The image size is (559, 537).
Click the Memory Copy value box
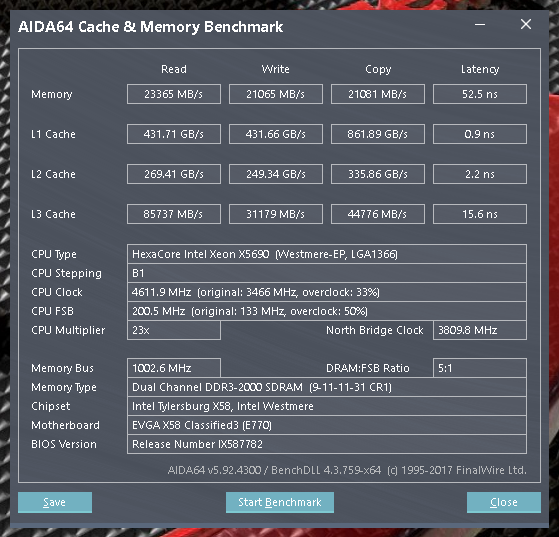pyautogui.click(x=378, y=94)
